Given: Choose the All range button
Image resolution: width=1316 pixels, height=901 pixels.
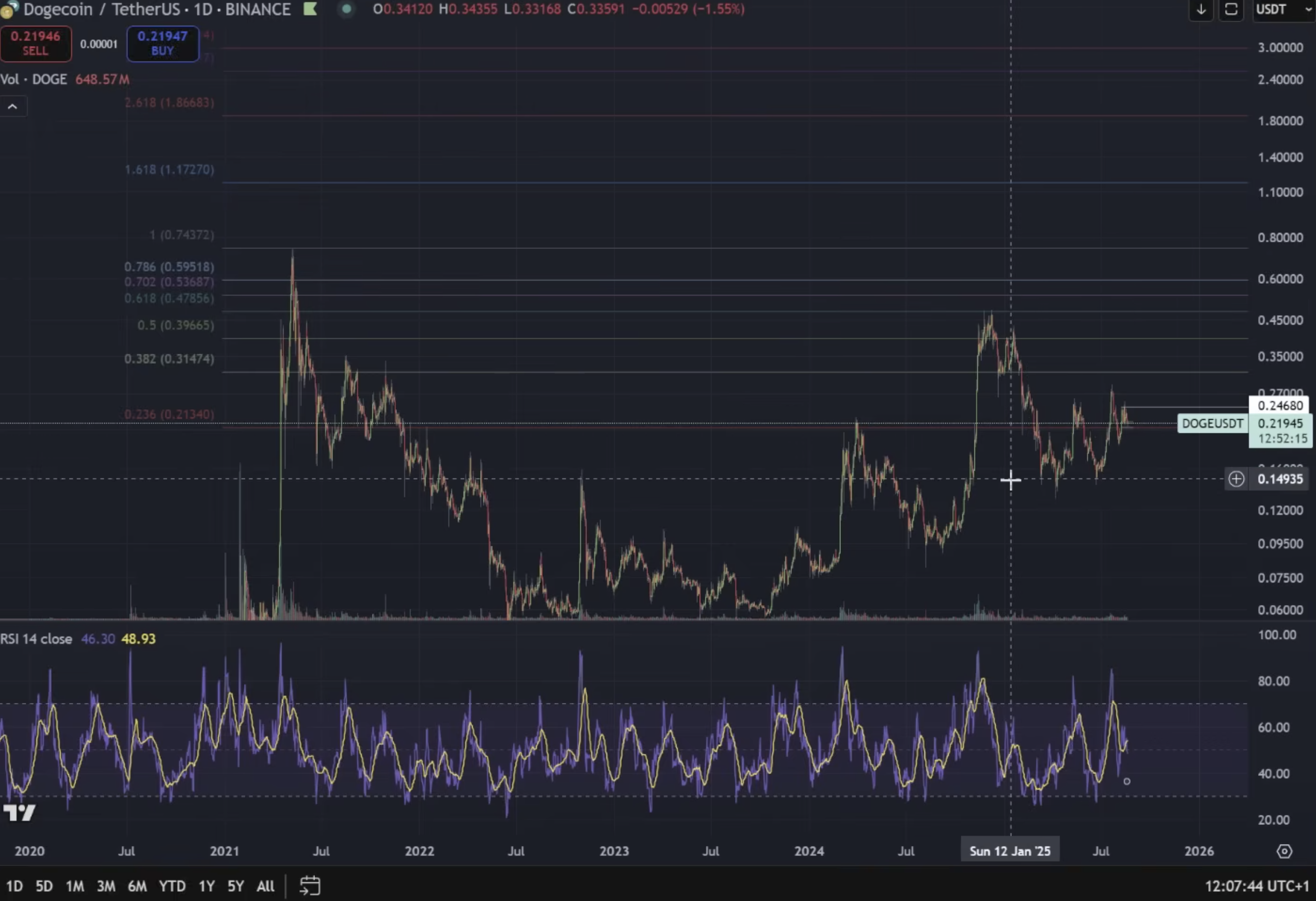Looking at the screenshot, I should pos(266,886).
